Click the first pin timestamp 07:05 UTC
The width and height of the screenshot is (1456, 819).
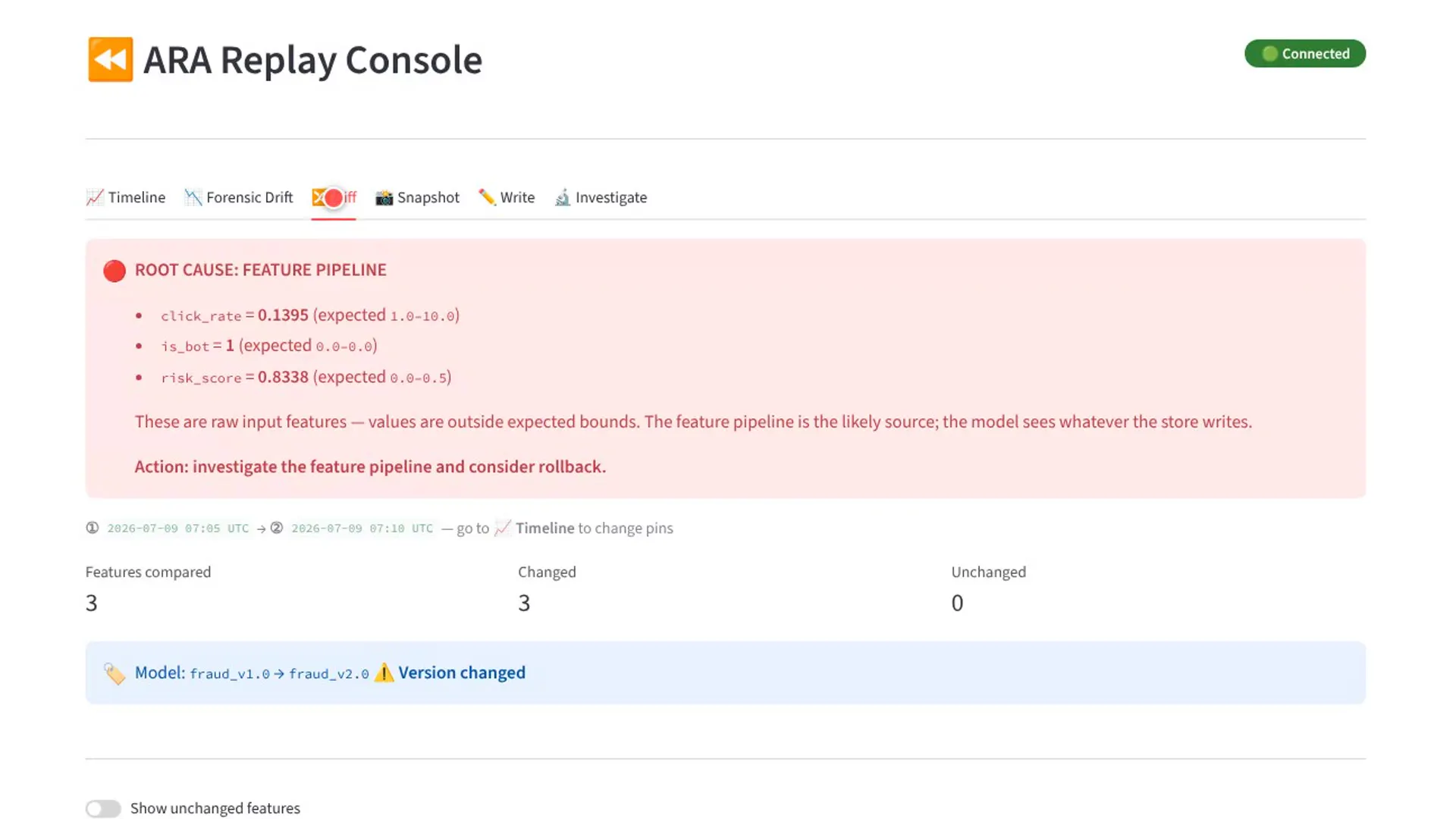(178, 529)
